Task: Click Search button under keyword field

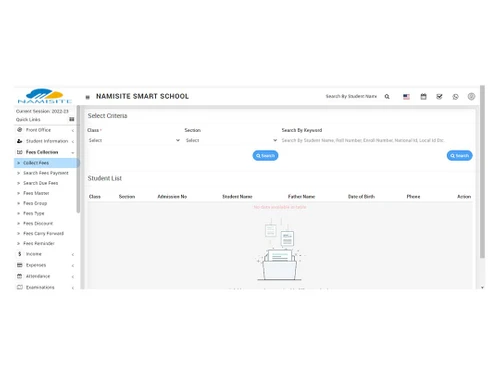Action: click(x=459, y=156)
